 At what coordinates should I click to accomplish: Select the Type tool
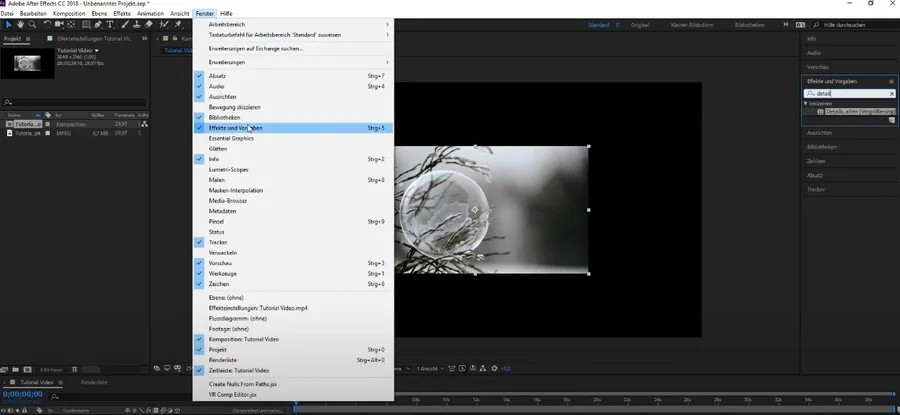coord(110,24)
